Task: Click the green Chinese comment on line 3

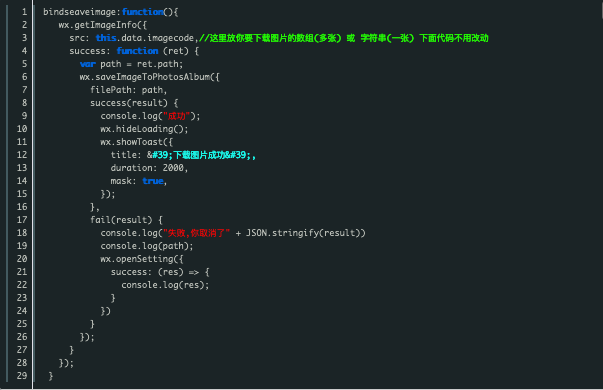Action: [344, 38]
